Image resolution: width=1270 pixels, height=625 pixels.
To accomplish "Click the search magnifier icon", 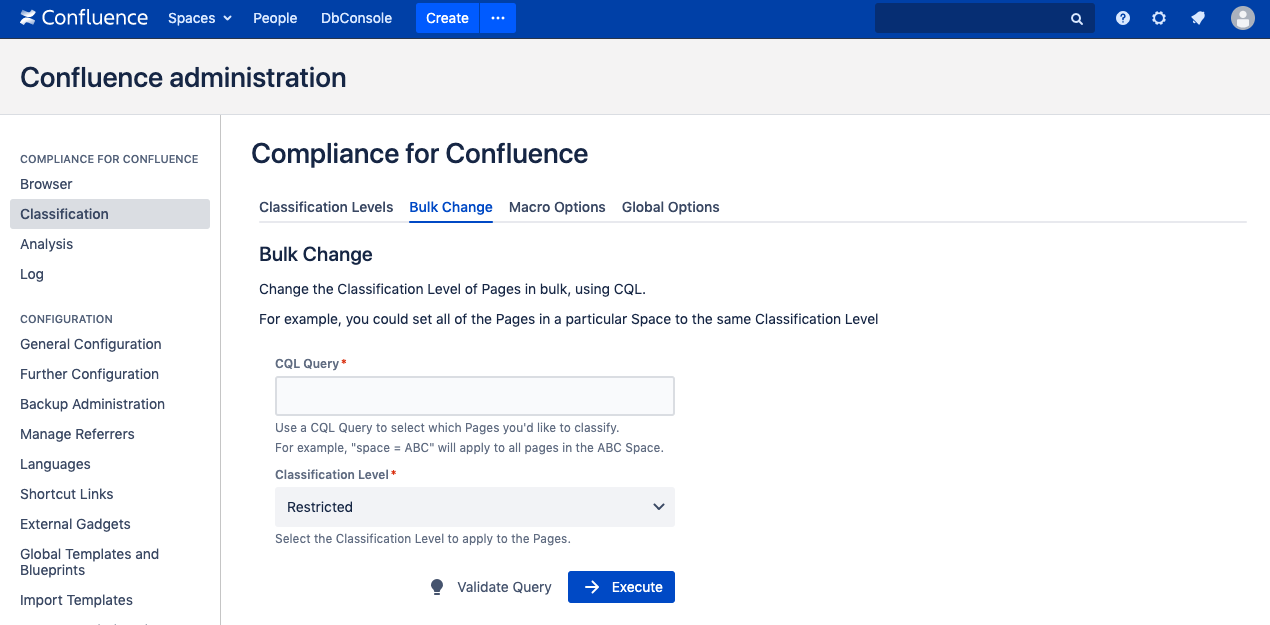I will click(1076, 18).
